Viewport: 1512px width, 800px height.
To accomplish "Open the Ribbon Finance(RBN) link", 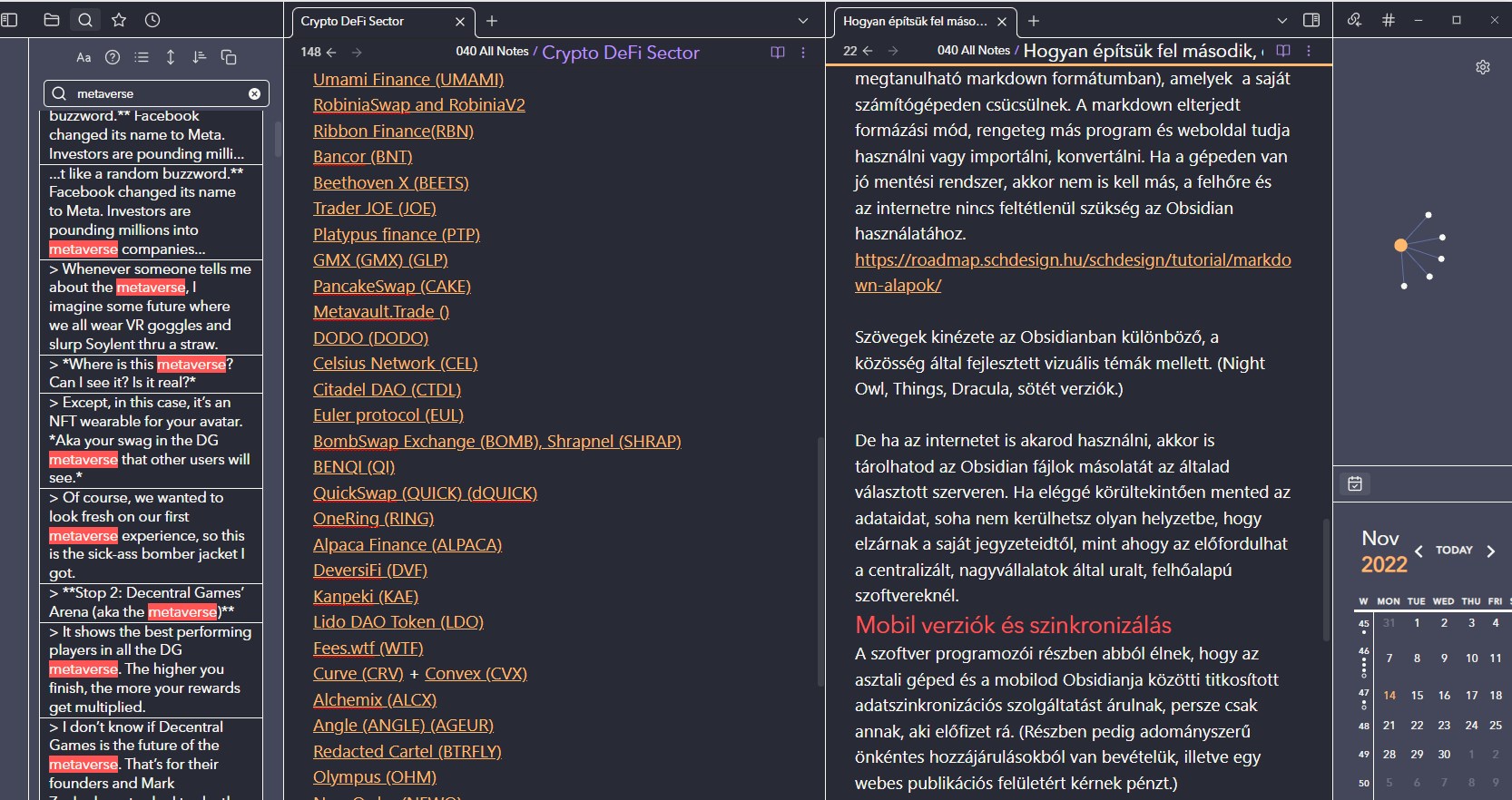I will click(x=393, y=132).
